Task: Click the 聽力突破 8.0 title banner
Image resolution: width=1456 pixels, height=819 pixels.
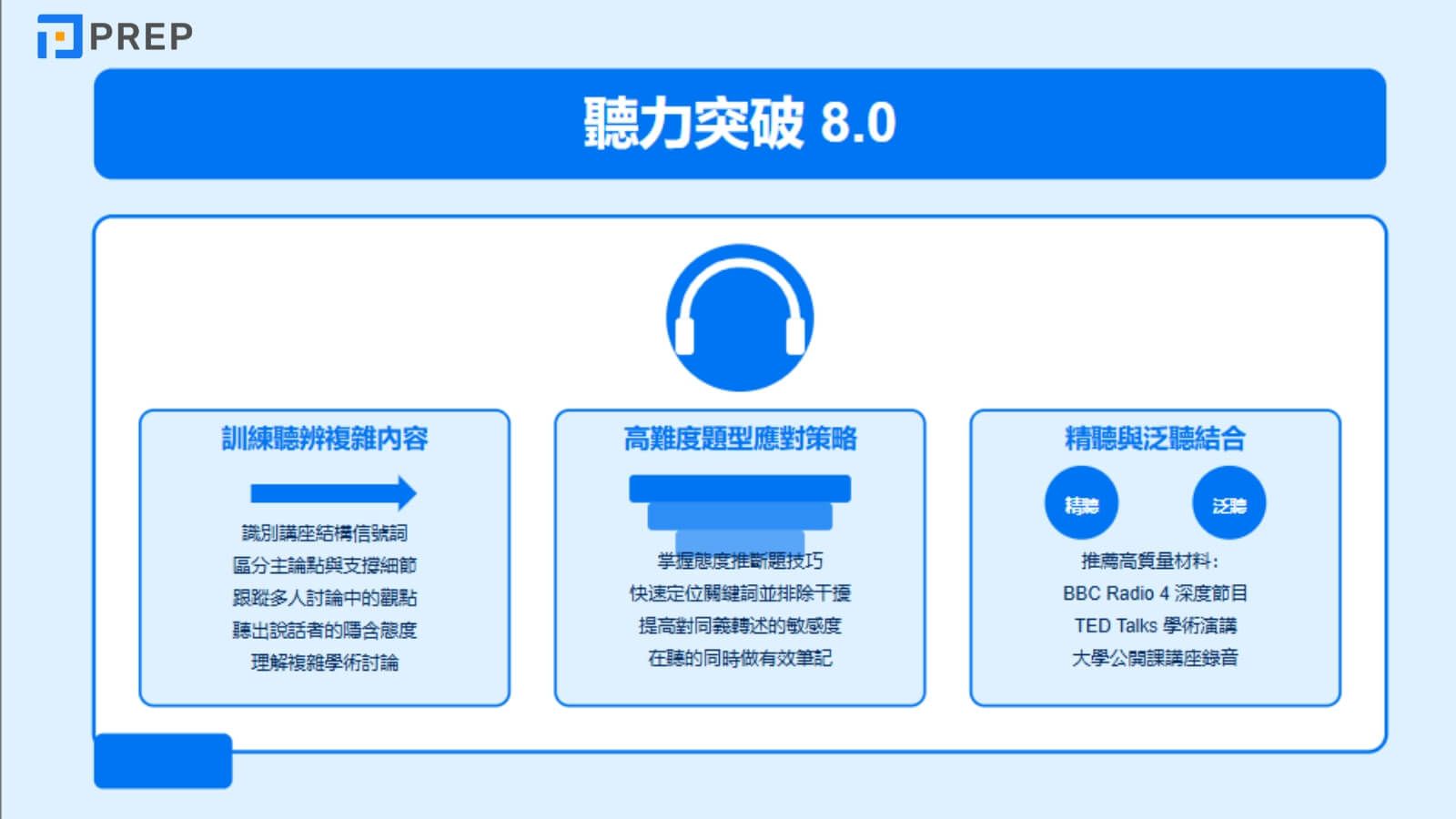Action: click(x=740, y=124)
